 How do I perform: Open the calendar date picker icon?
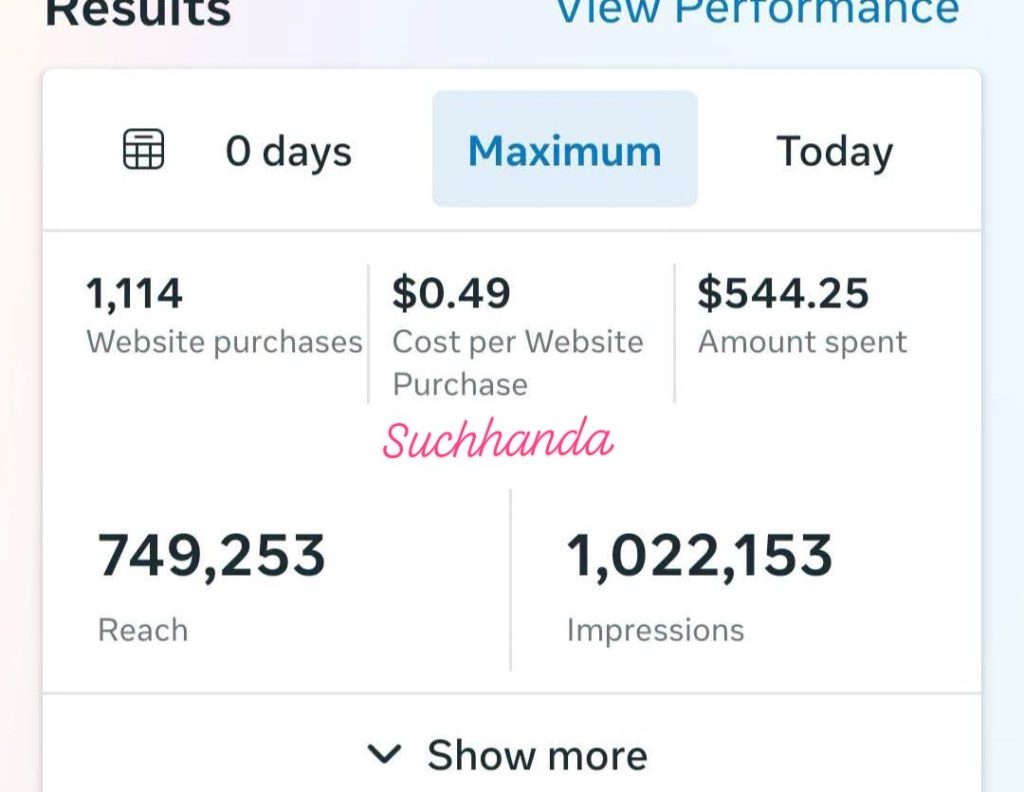coord(144,149)
